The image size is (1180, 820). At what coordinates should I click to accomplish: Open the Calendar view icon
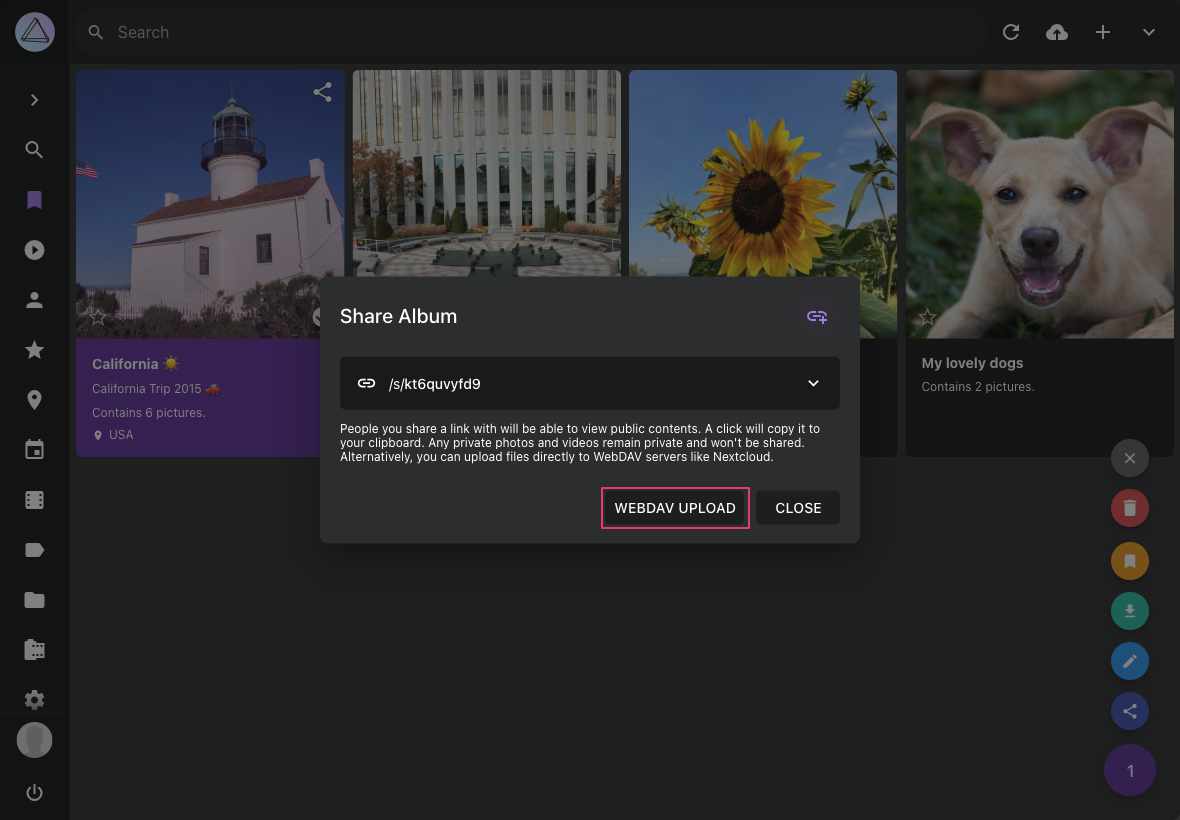click(x=34, y=449)
